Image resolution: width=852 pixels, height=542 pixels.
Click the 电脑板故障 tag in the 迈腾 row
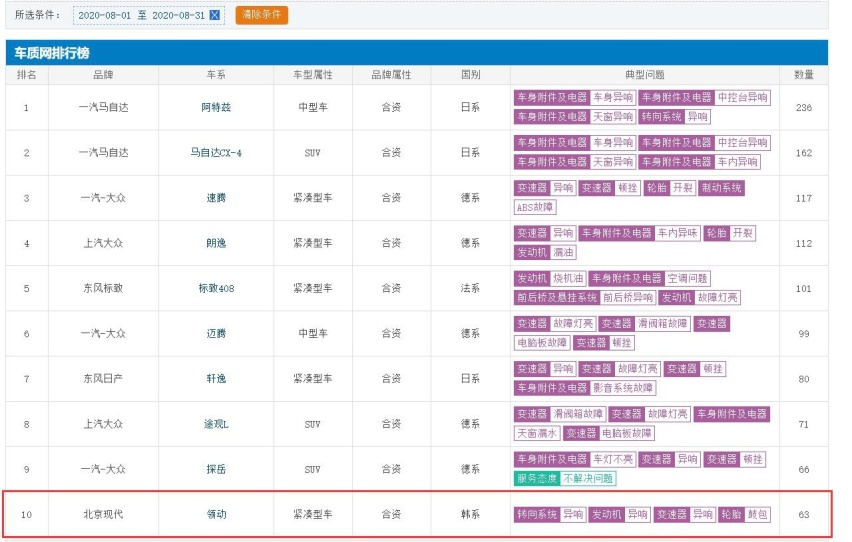click(542, 343)
